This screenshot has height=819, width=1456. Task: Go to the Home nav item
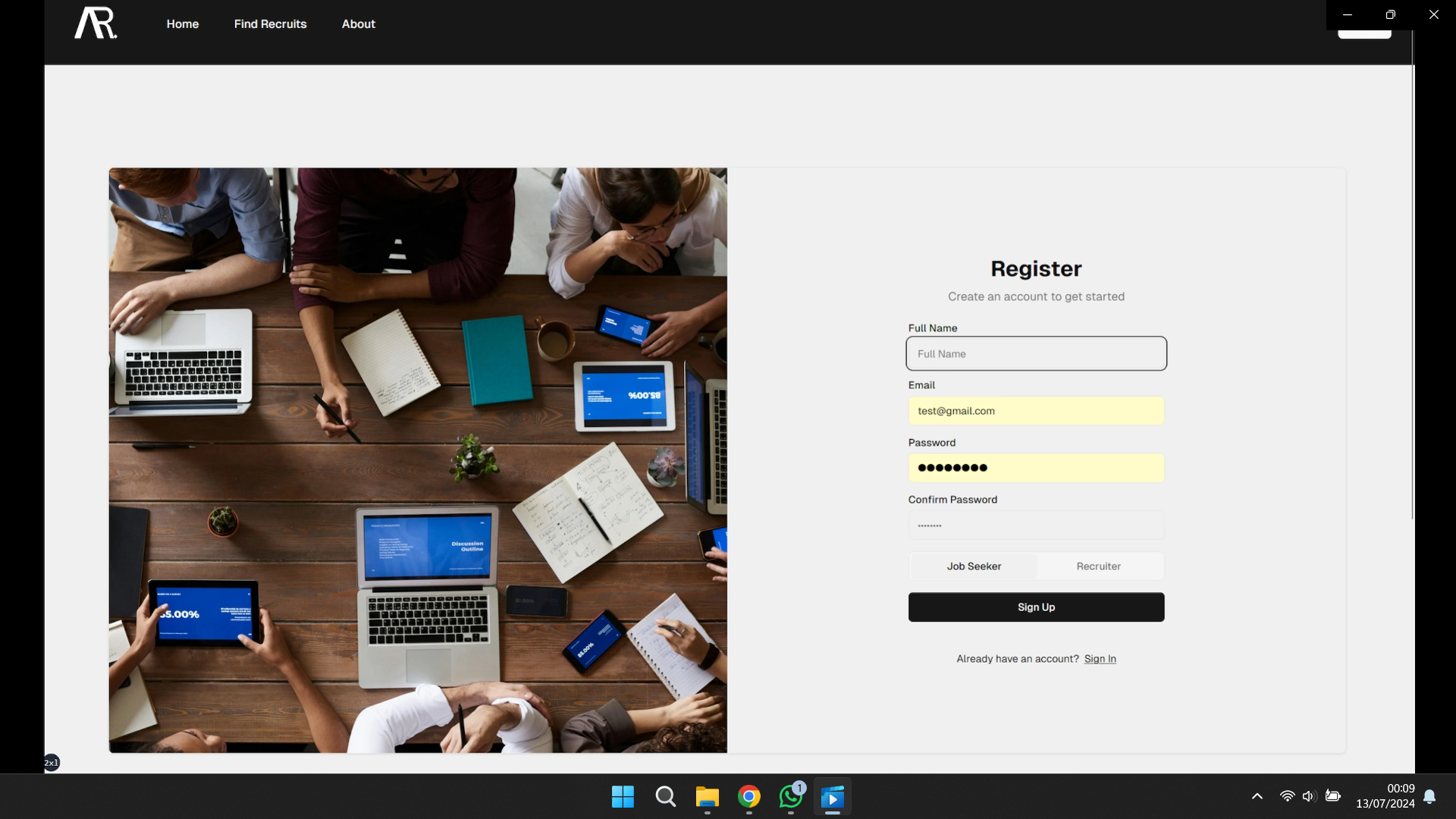coord(183,24)
